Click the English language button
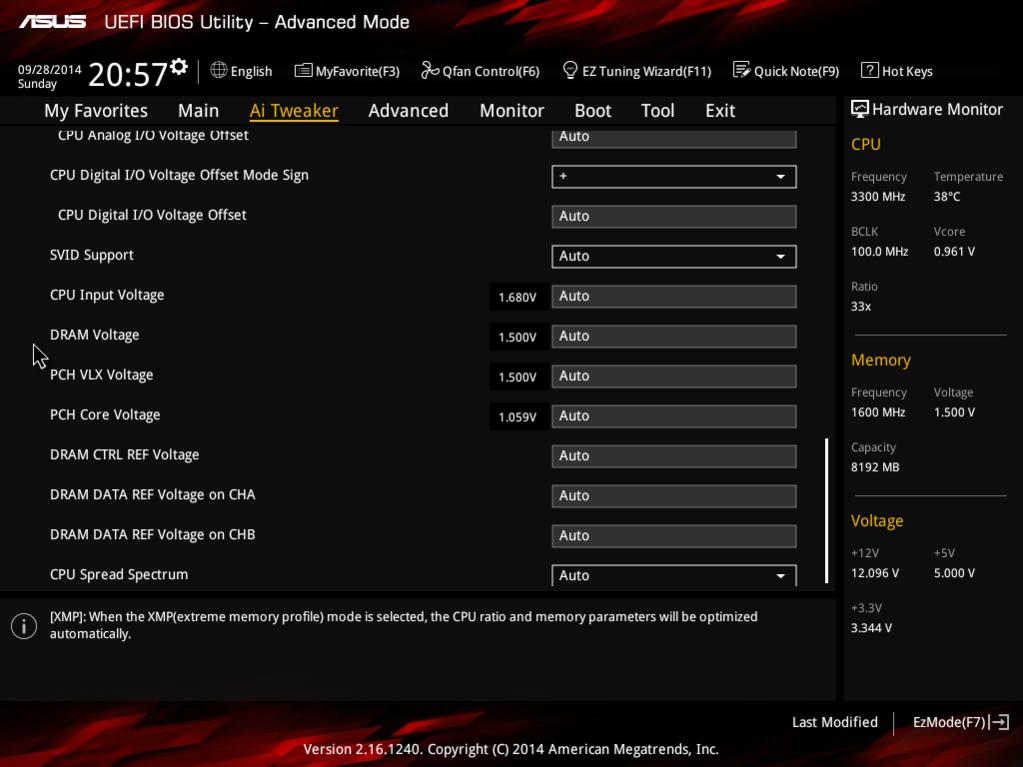Image resolution: width=1023 pixels, height=767 pixels. [241, 71]
